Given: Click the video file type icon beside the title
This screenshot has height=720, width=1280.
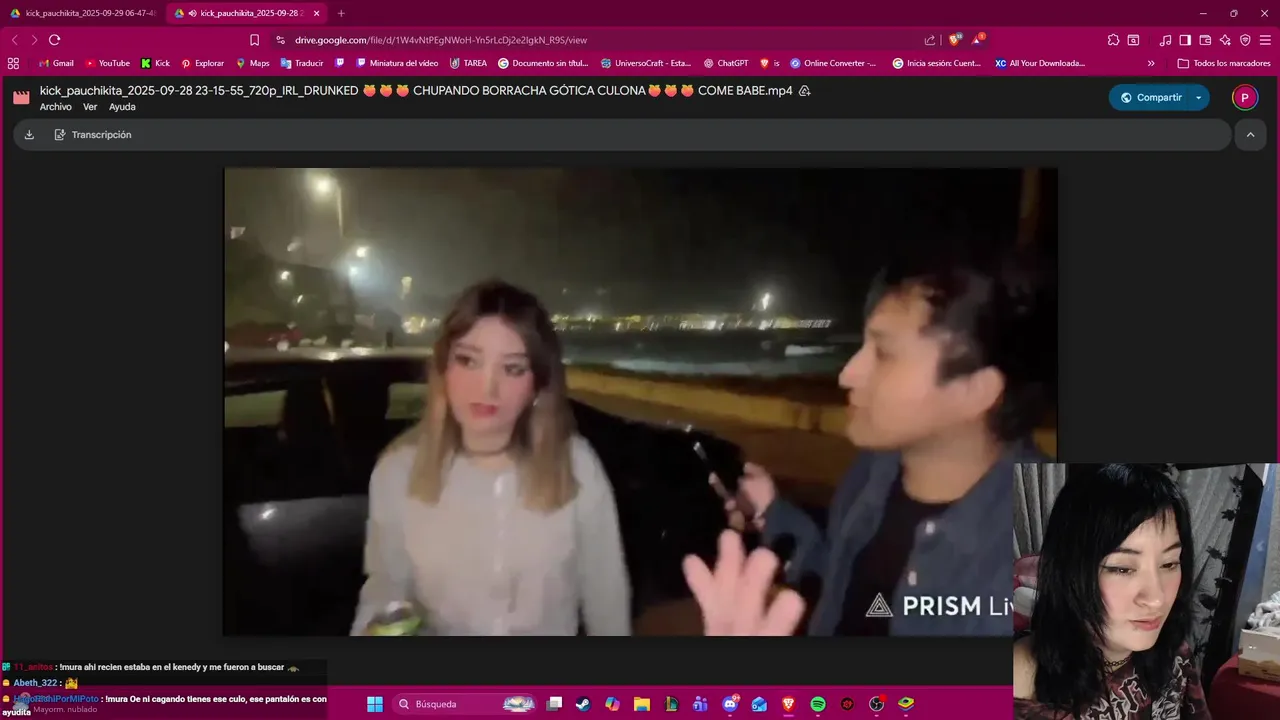Looking at the screenshot, I should point(21,97).
